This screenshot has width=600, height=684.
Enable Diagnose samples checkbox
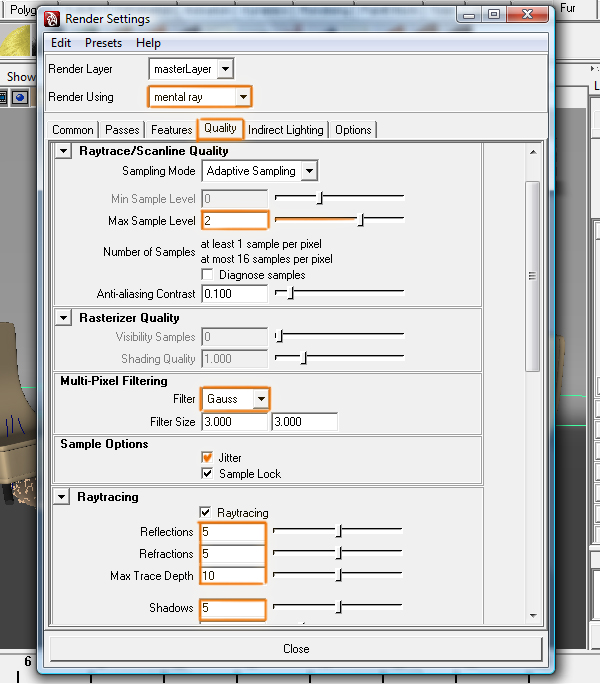(x=207, y=274)
